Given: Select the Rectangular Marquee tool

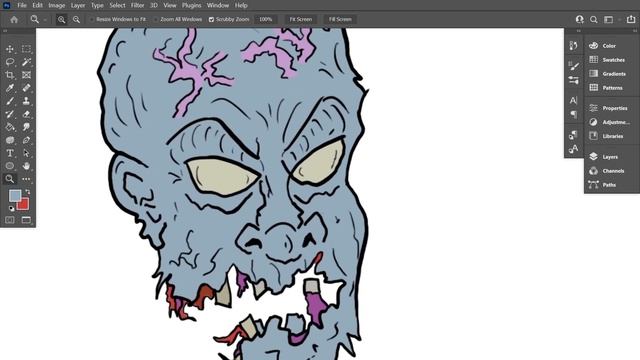Looking at the screenshot, I should 26,49.
